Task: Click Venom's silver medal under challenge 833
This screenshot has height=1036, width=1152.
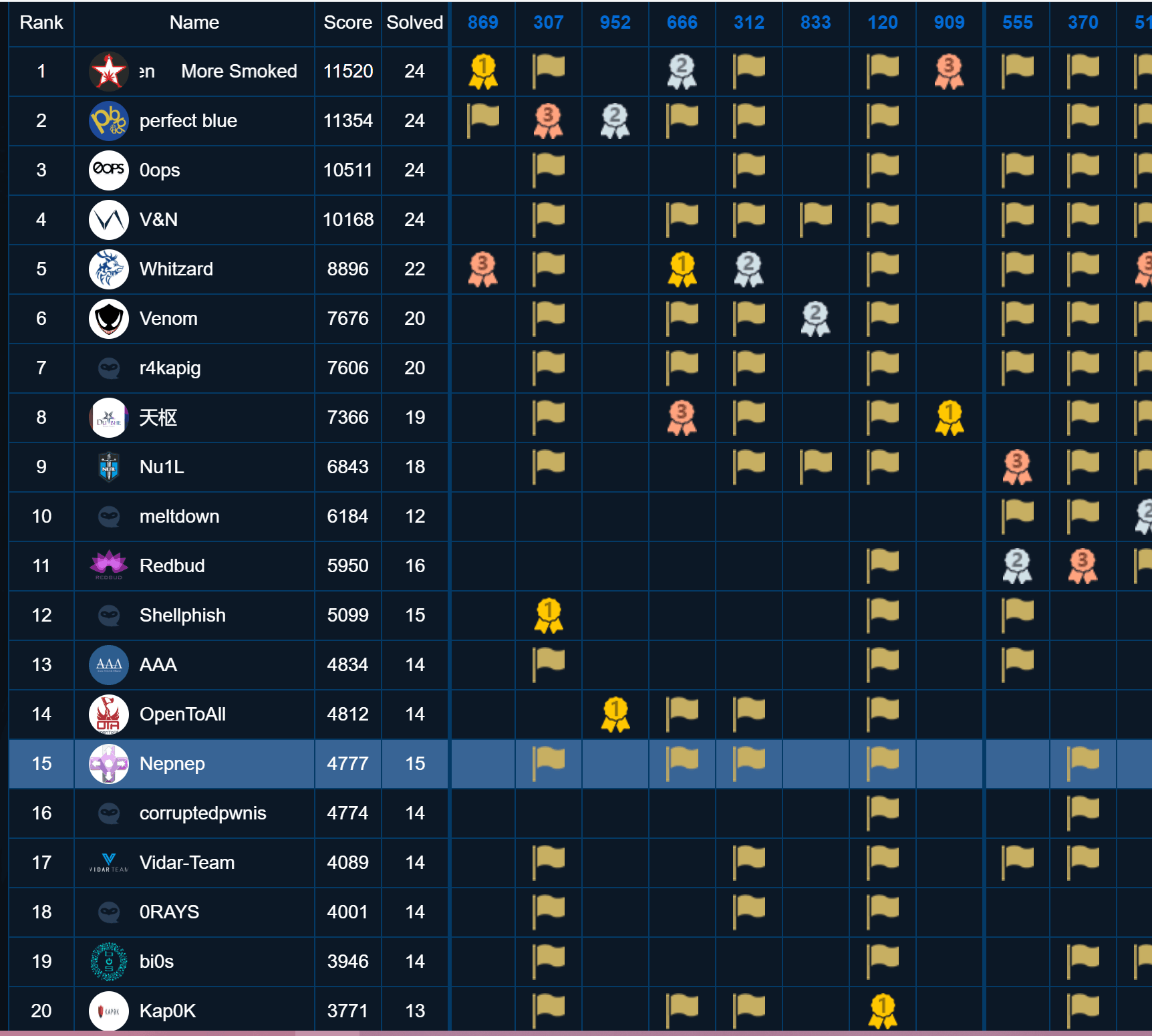Action: (815, 319)
